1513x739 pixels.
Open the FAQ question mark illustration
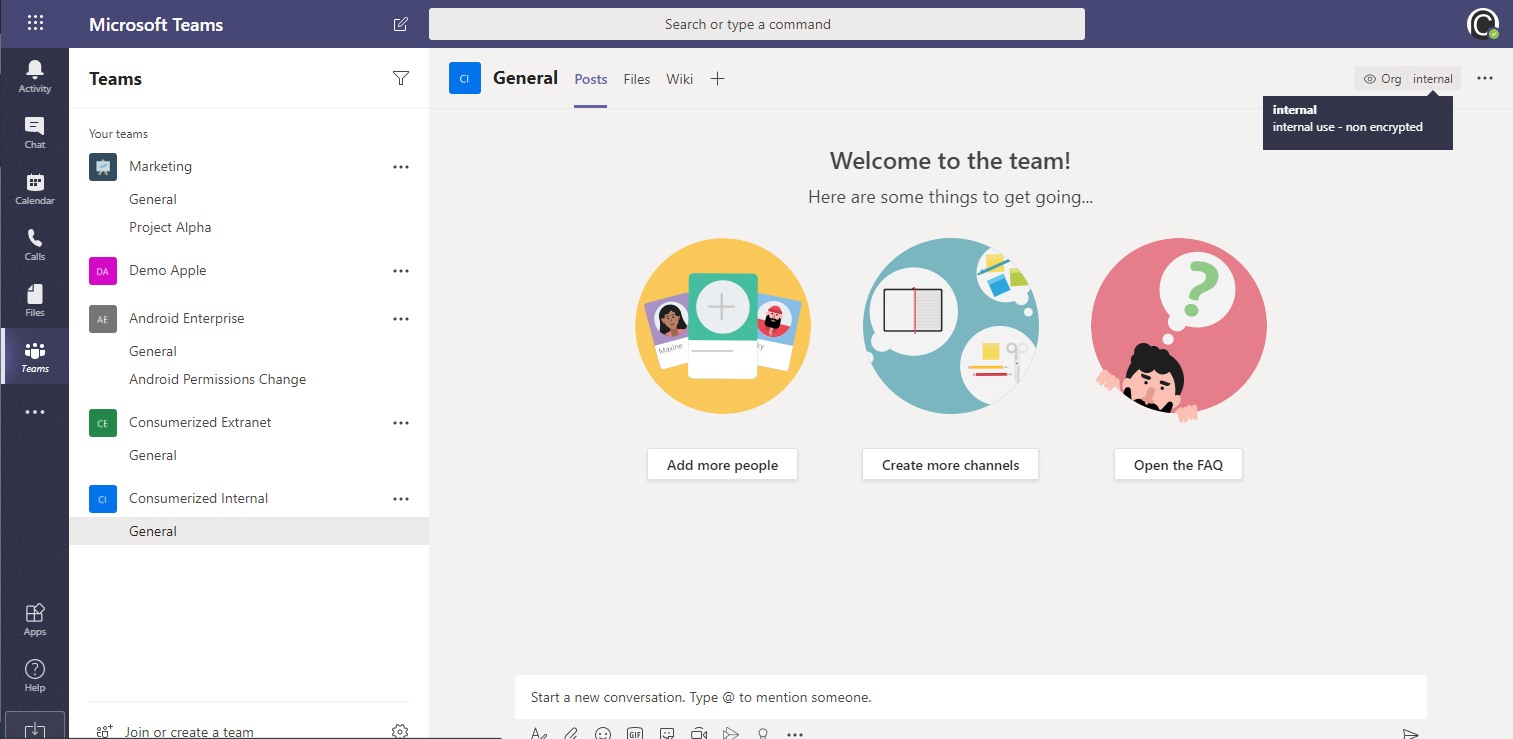tap(1179, 330)
